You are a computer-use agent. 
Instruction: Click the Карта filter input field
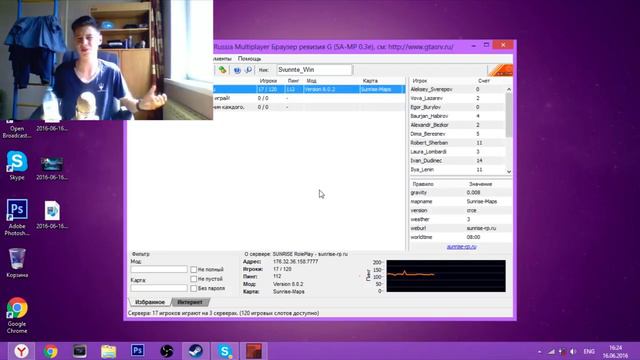(x=159, y=288)
